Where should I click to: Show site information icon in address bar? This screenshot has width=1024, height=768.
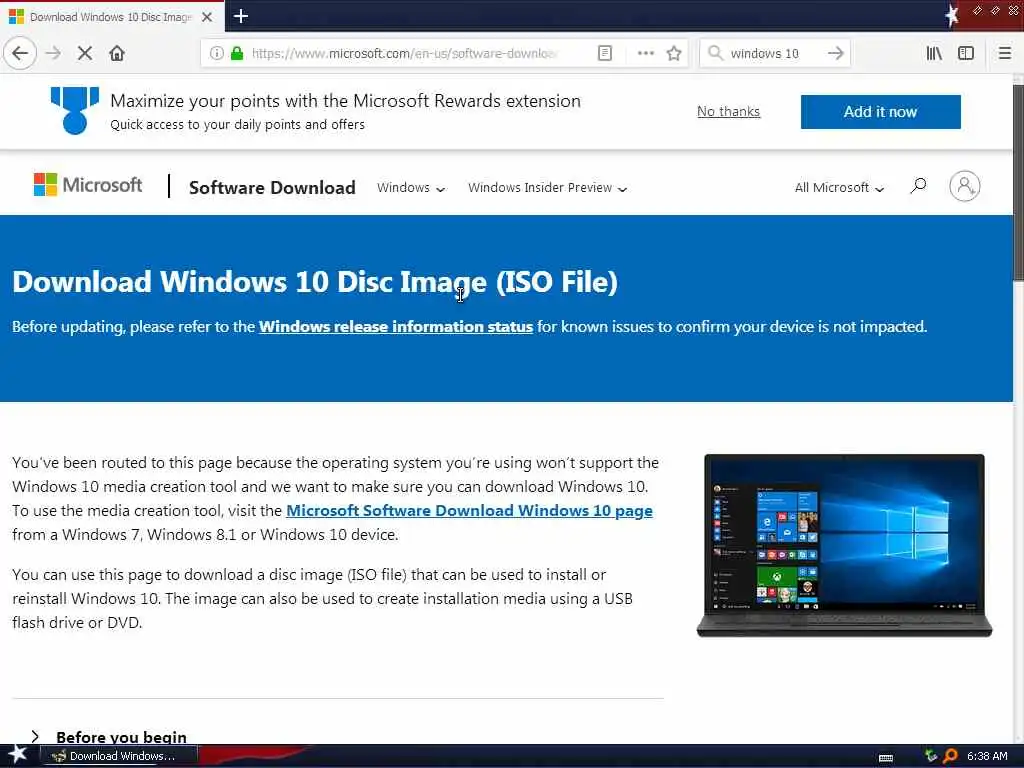pos(216,53)
